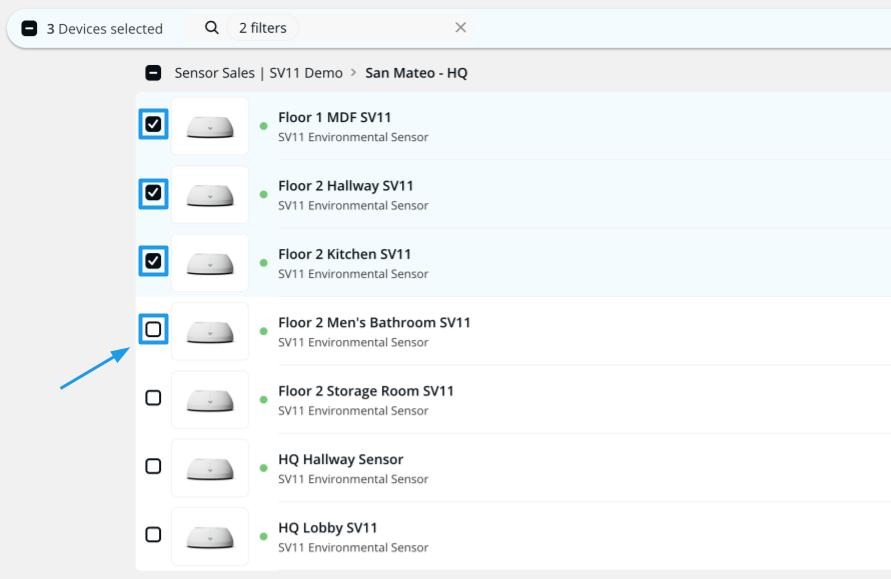891x579 pixels.
Task: Toggle the San Mateo - HQ group checkbox
Action: point(153,73)
